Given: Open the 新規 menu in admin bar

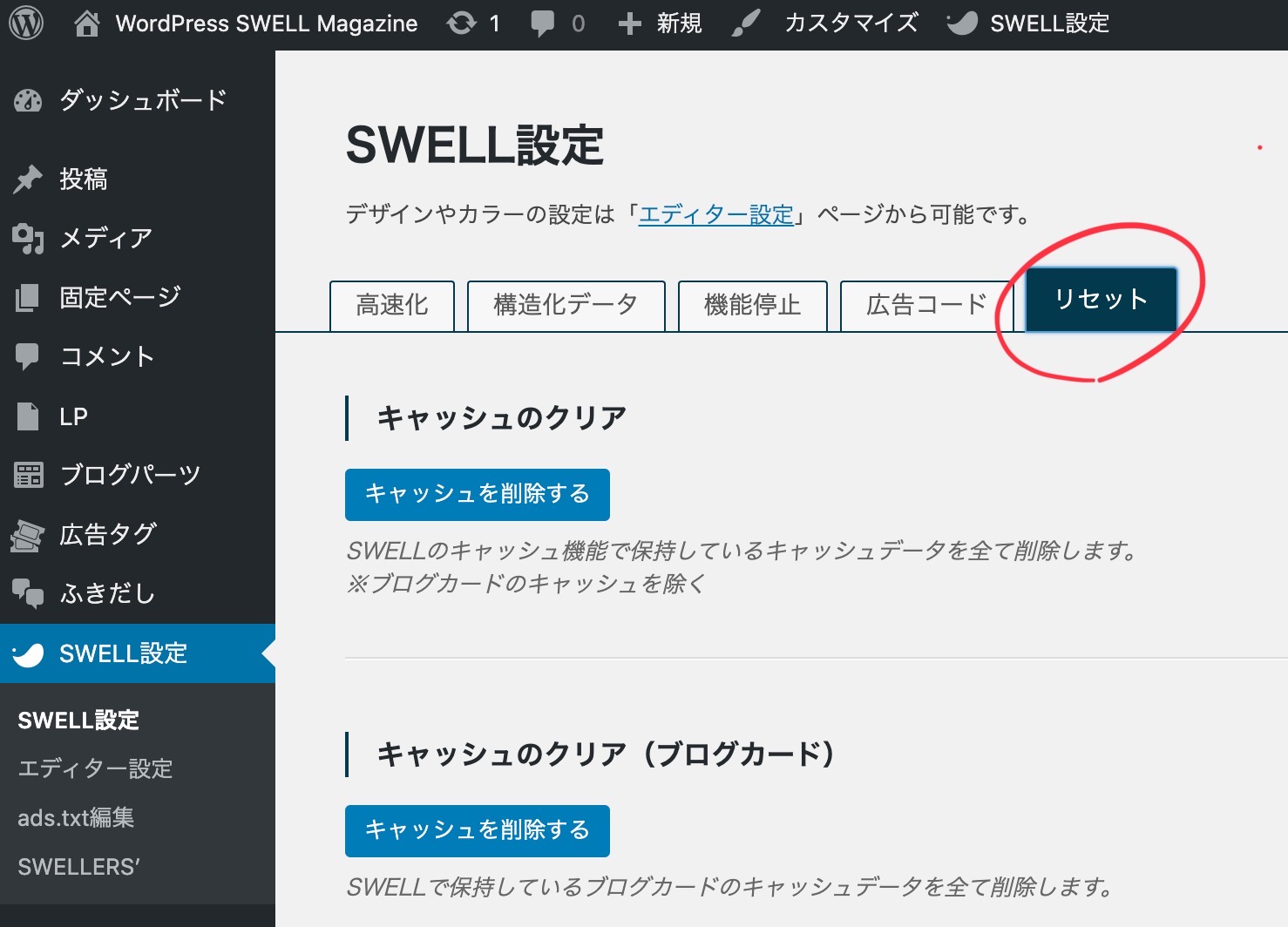Looking at the screenshot, I should coord(679,24).
